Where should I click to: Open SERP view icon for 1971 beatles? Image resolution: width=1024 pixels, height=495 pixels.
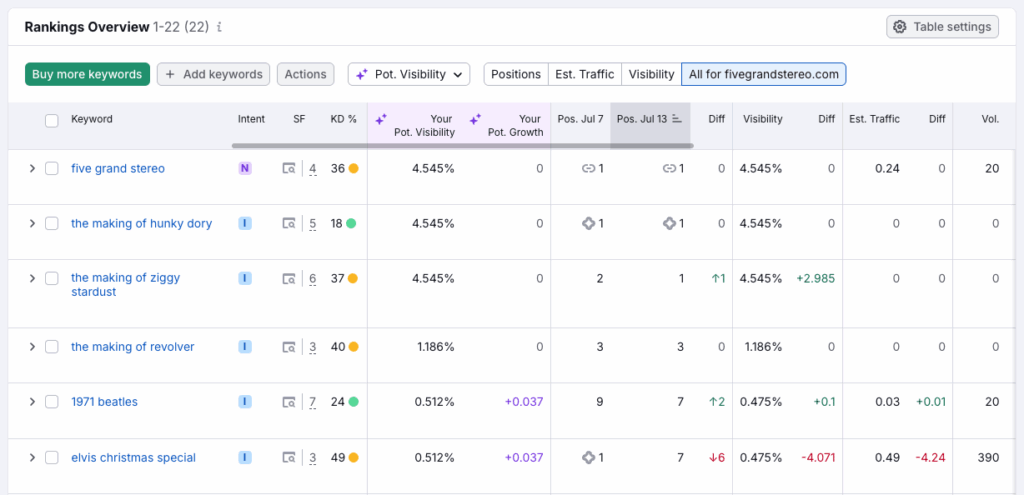(x=289, y=402)
